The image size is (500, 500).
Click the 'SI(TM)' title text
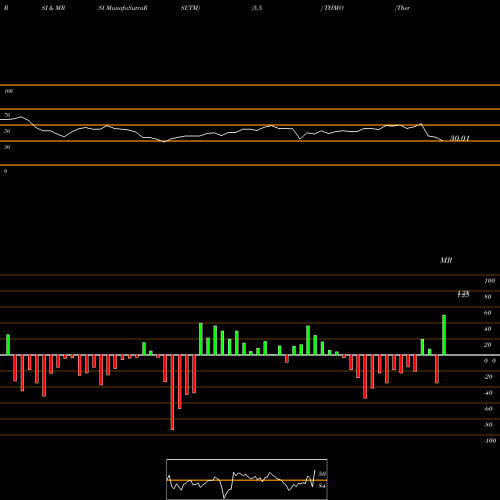point(190,8)
